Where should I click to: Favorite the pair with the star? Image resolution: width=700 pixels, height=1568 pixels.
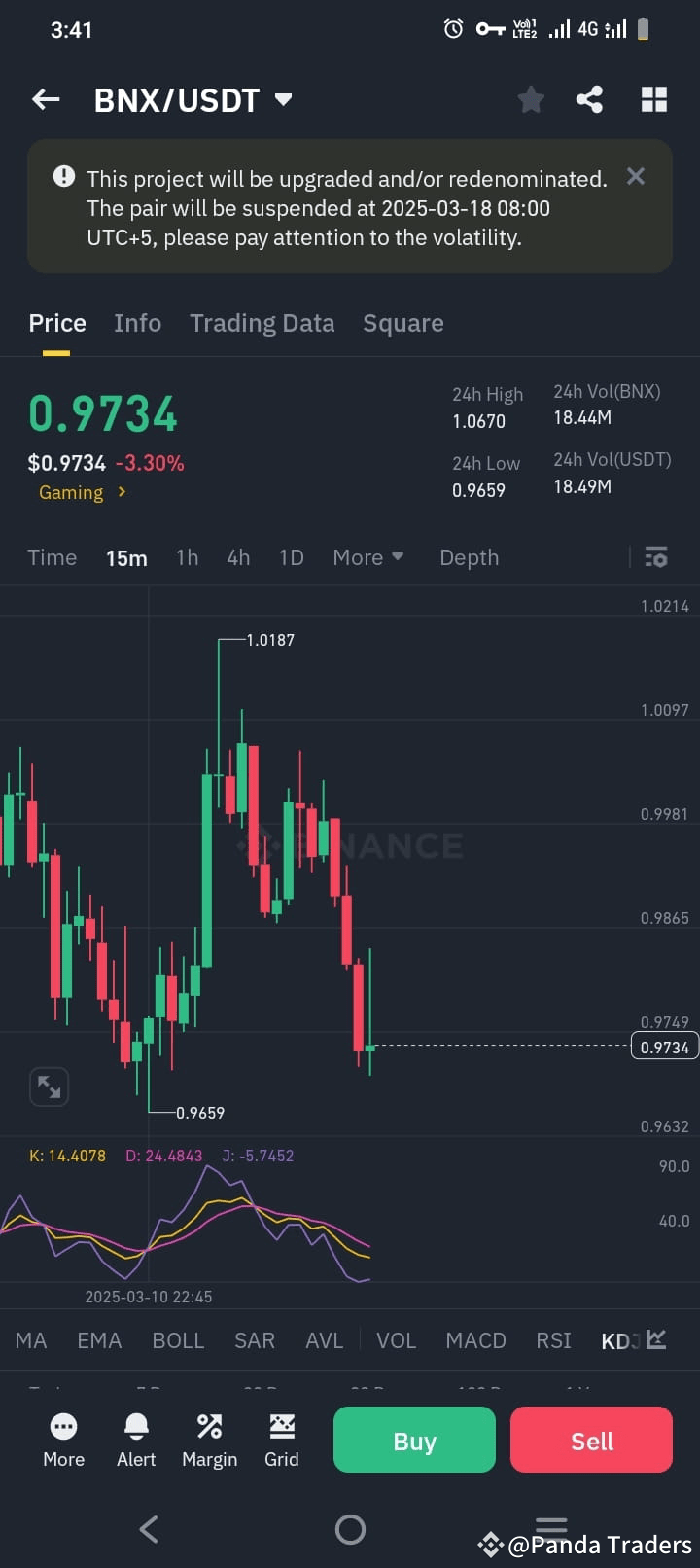point(530,98)
